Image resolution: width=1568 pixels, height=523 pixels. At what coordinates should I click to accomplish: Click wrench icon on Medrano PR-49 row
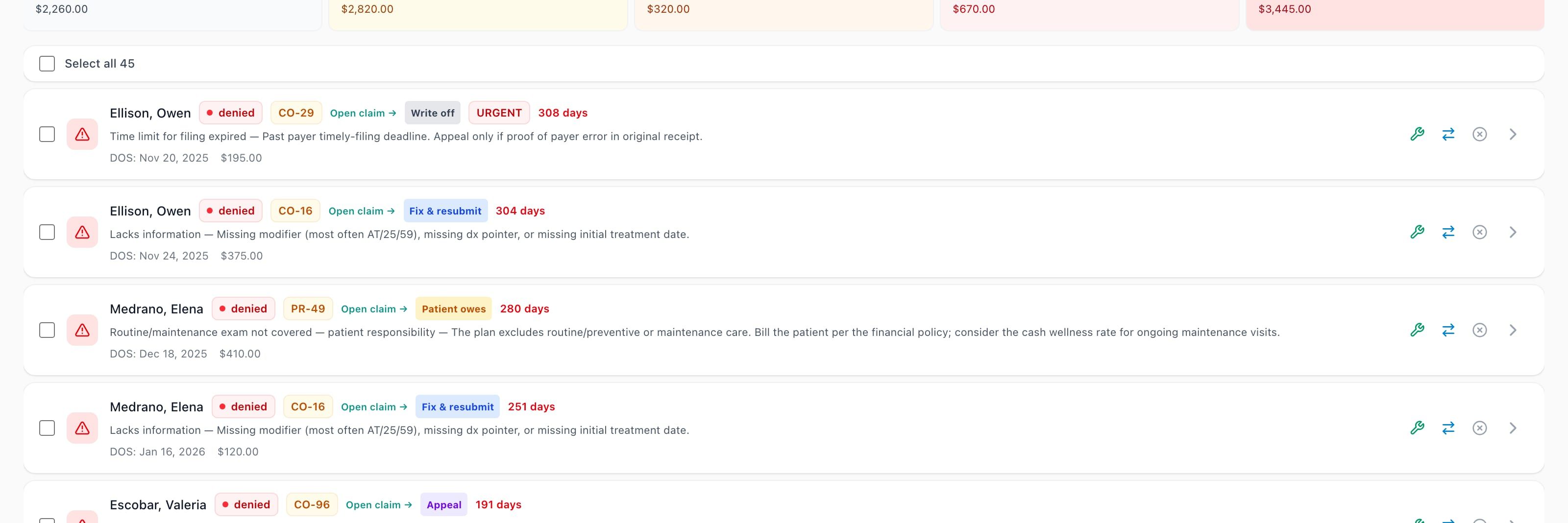(x=1417, y=330)
